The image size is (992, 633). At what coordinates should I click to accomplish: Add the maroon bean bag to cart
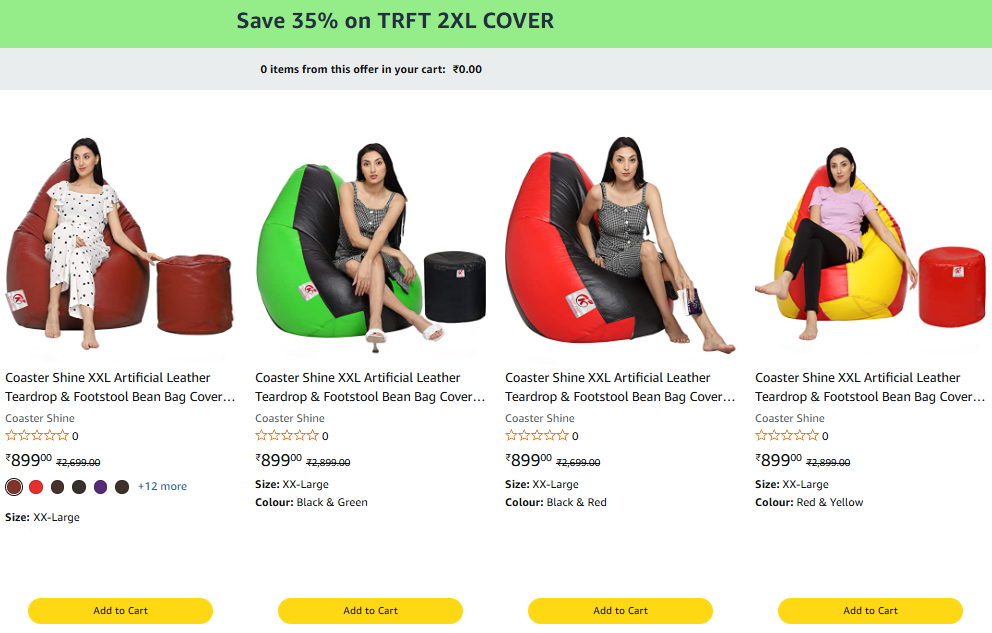120,611
